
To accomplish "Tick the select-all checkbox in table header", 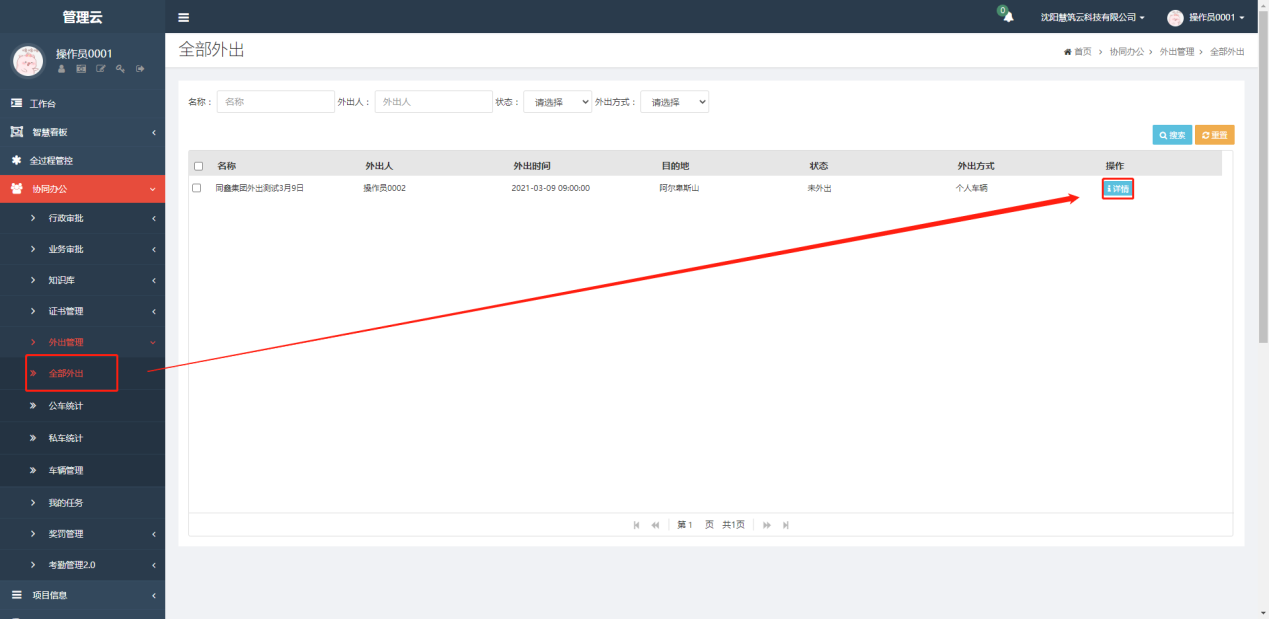I will pos(198,166).
